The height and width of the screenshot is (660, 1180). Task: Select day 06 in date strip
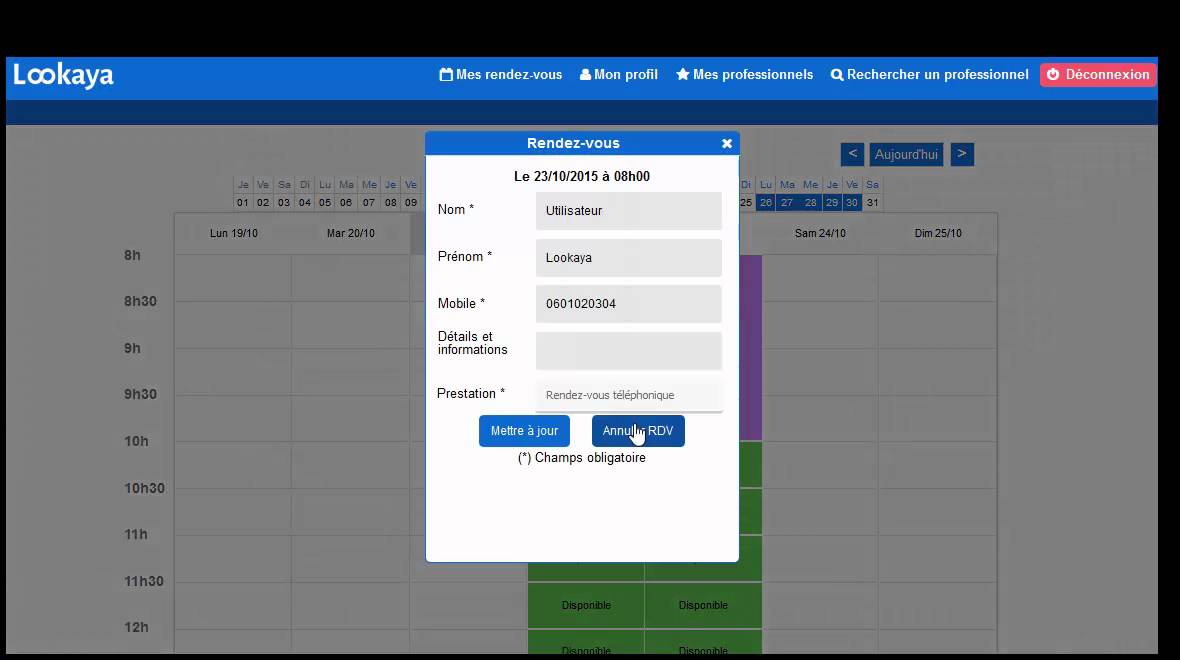pyautogui.click(x=346, y=202)
